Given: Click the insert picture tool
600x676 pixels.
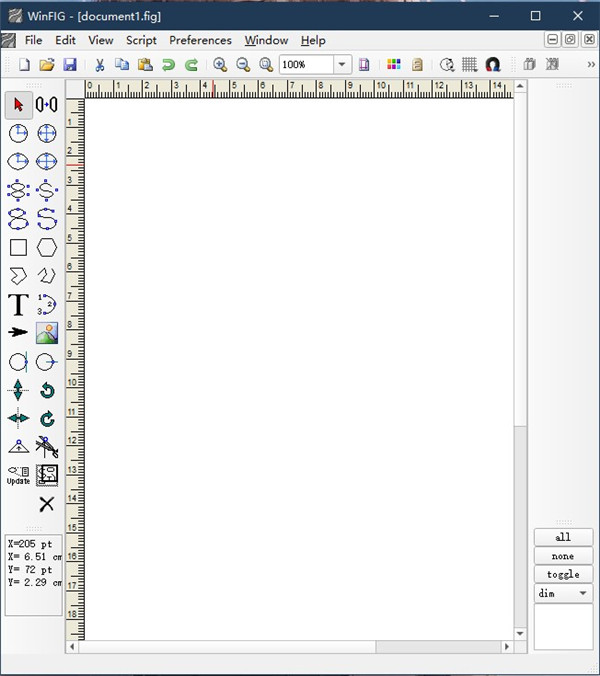Looking at the screenshot, I should point(47,333).
